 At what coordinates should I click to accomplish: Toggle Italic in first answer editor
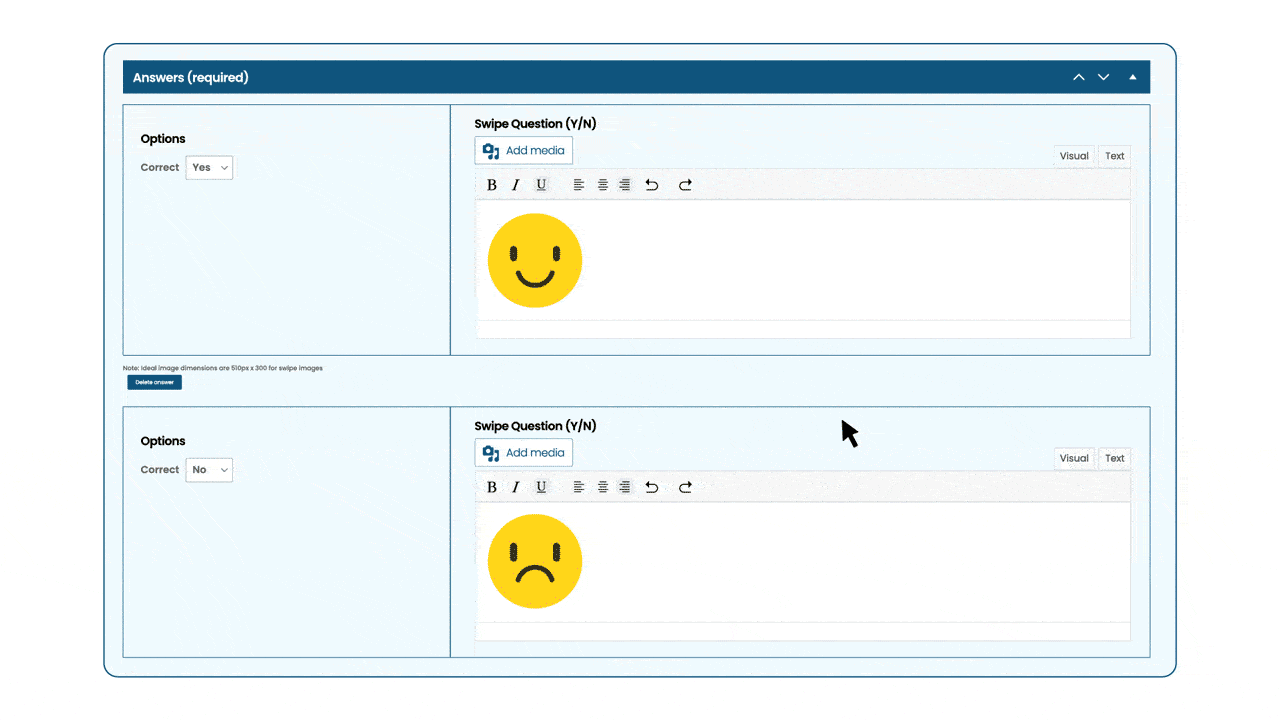click(516, 185)
